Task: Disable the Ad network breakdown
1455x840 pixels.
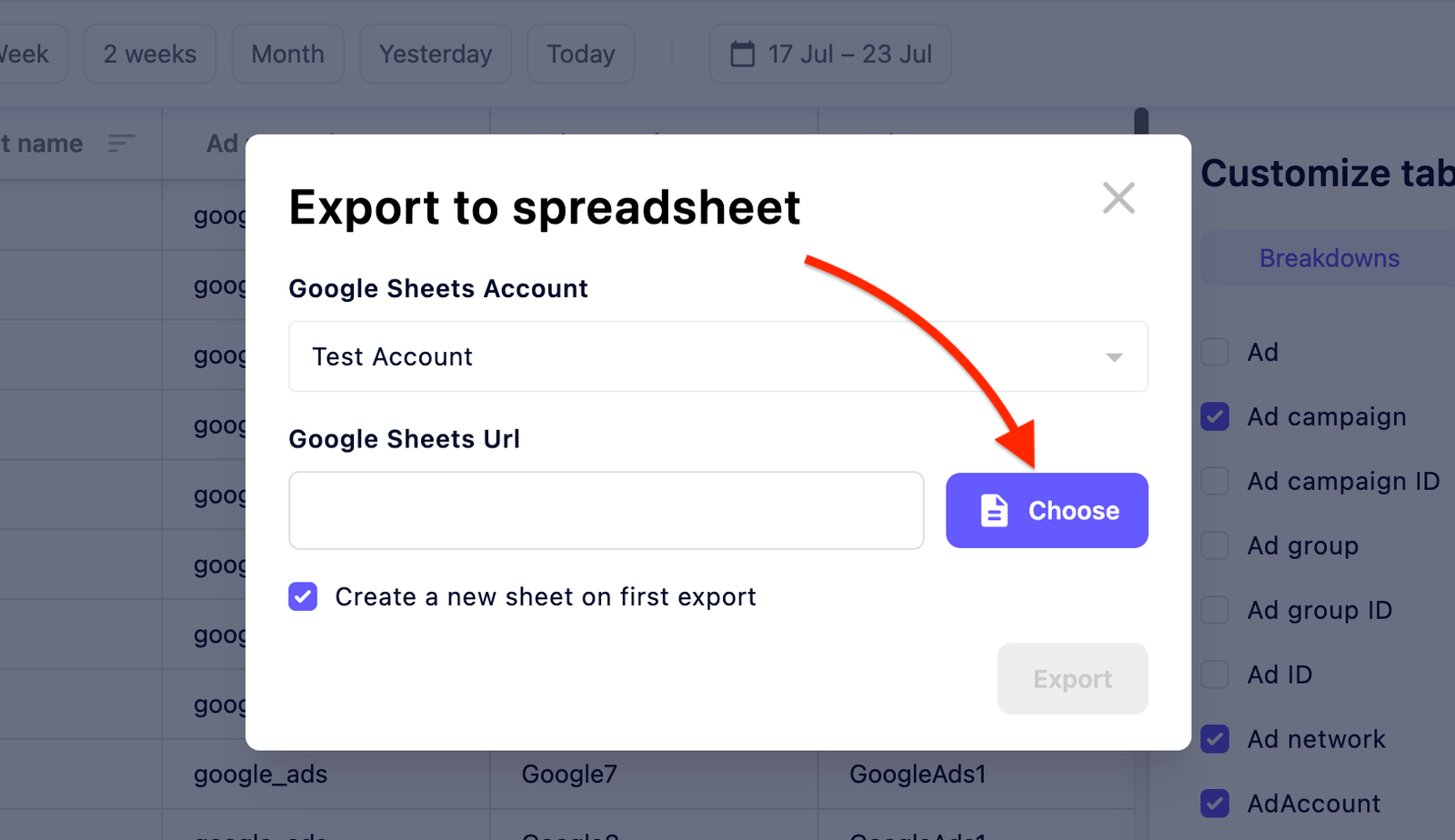Action: (1215, 739)
